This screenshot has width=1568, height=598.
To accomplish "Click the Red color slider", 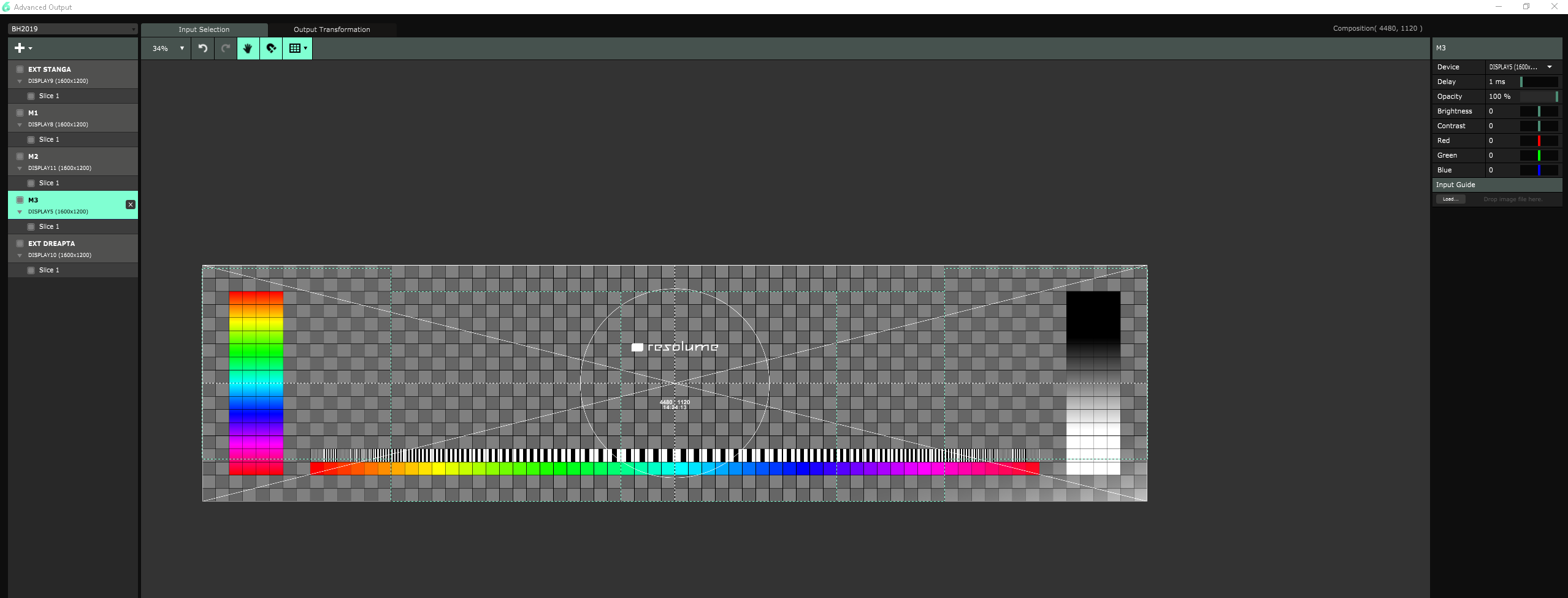I will tap(1539, 140).
